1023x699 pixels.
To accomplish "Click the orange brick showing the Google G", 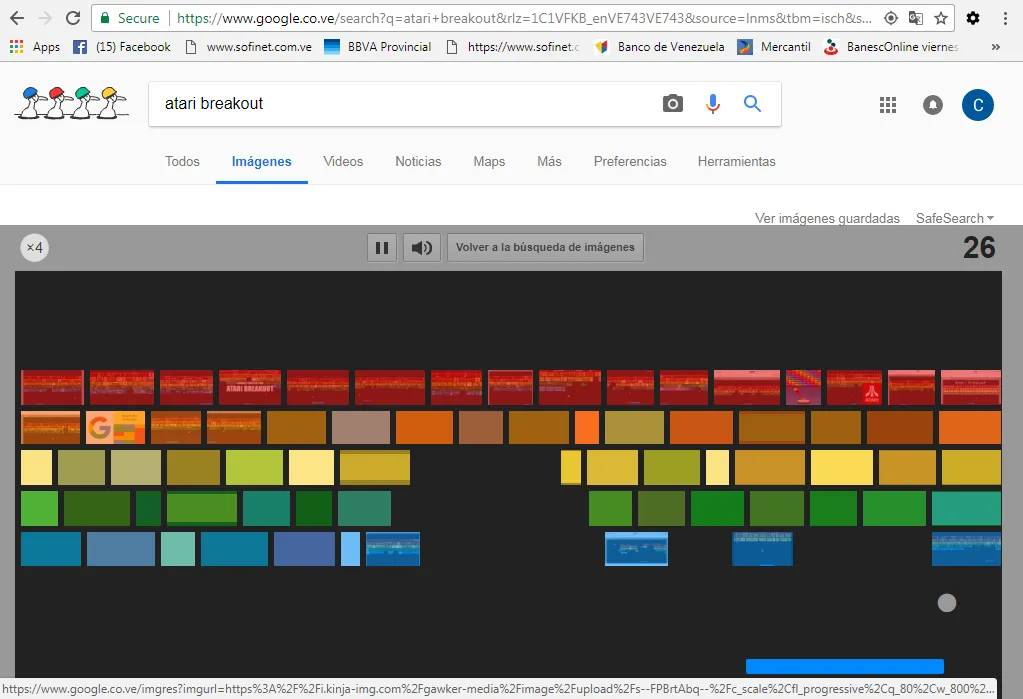I will 115,427.
